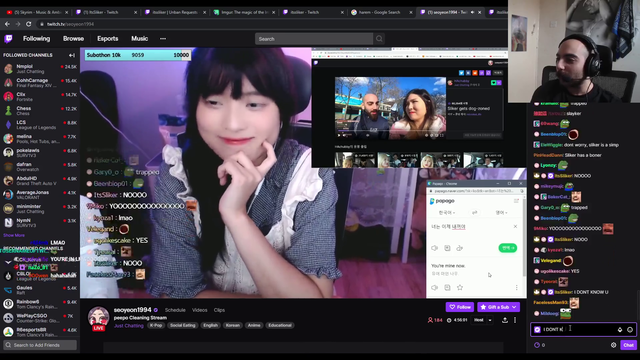Play Papago source text audio
Viewport: 640px width, 360px height.
(x=435, y=248)
